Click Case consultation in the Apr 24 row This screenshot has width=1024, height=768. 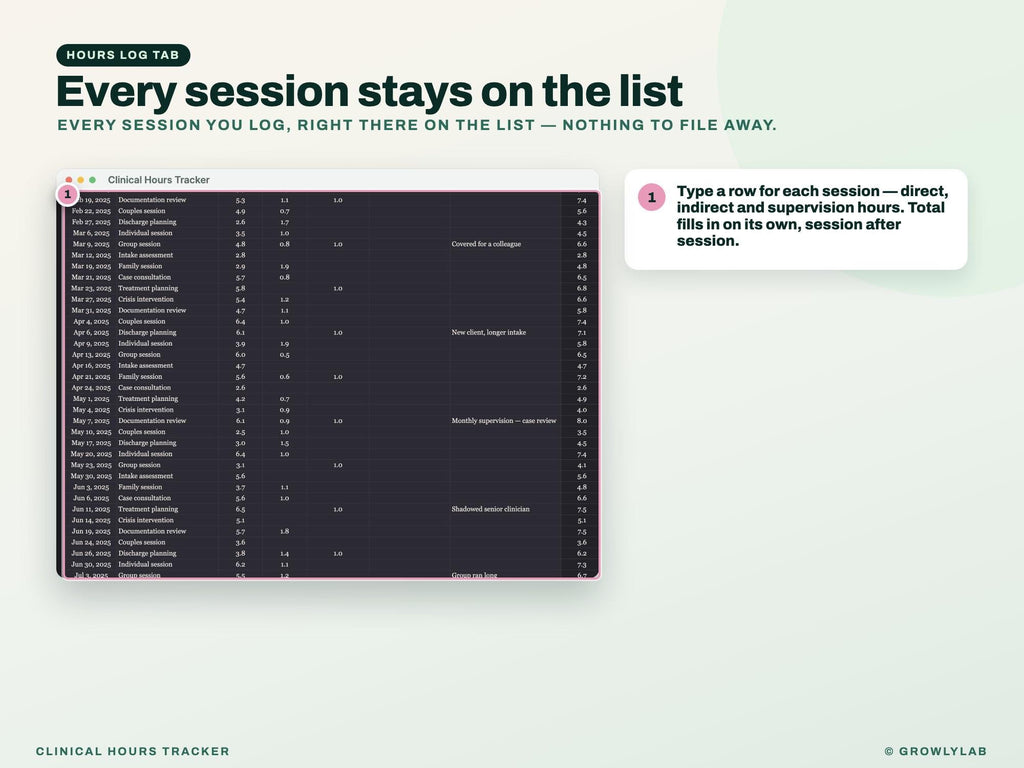click(144, 388)
